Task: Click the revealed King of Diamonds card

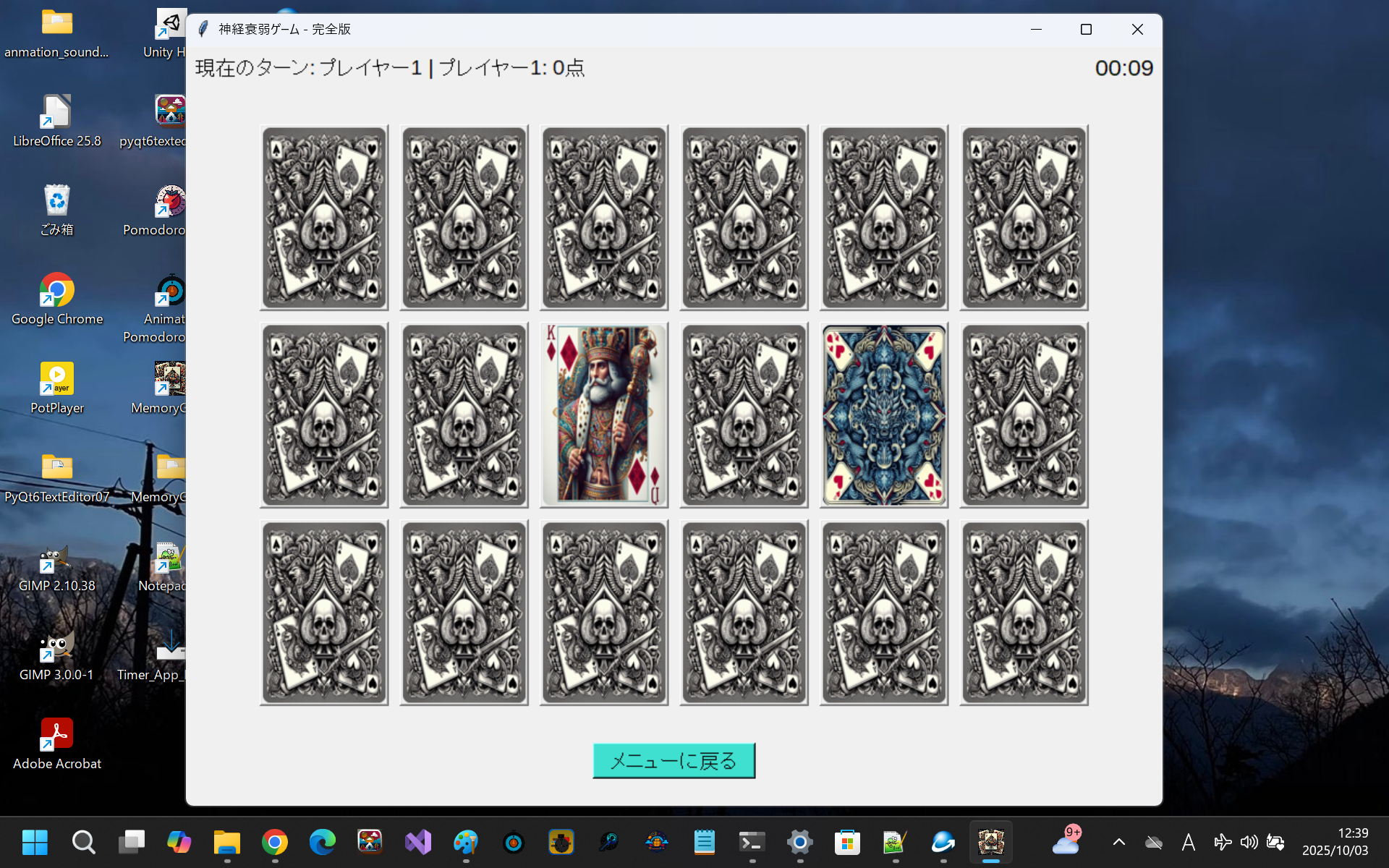Action: (x=604, y=414)
